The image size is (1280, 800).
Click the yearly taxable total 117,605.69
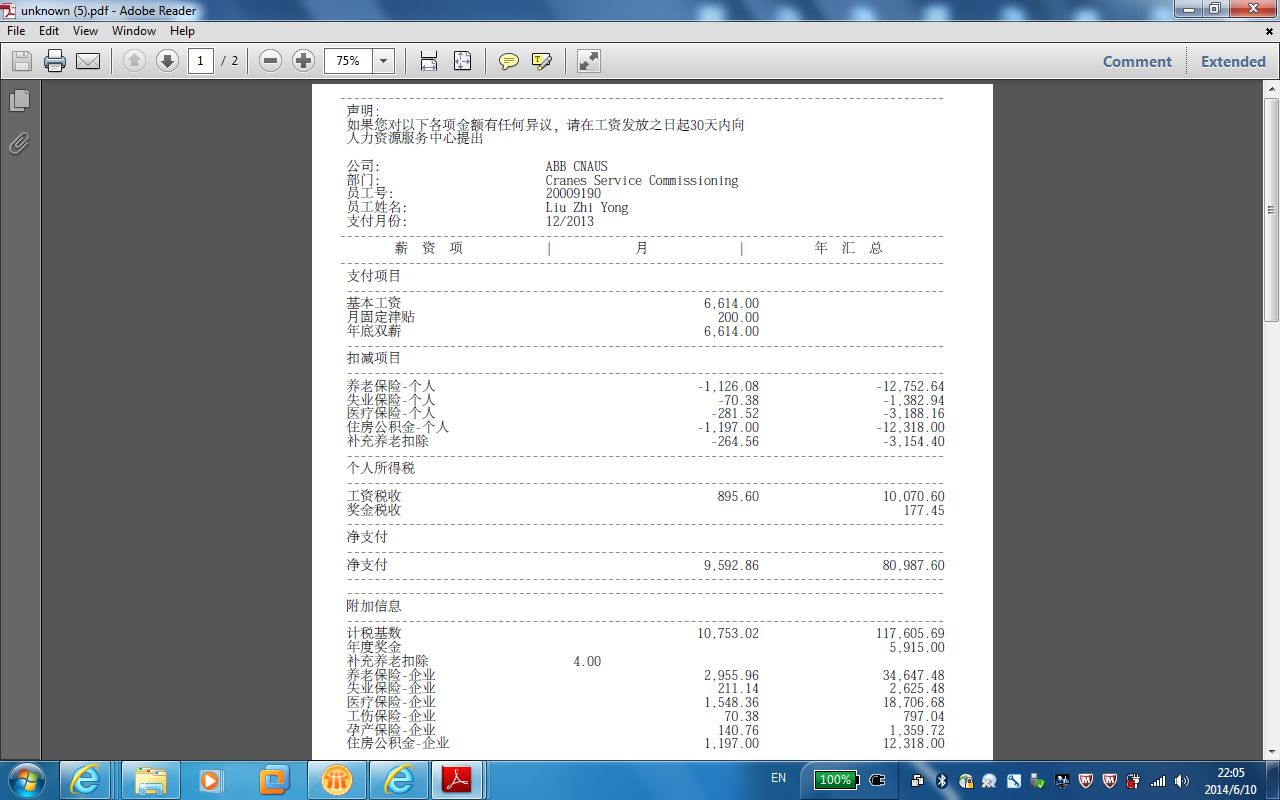[910, 634]
